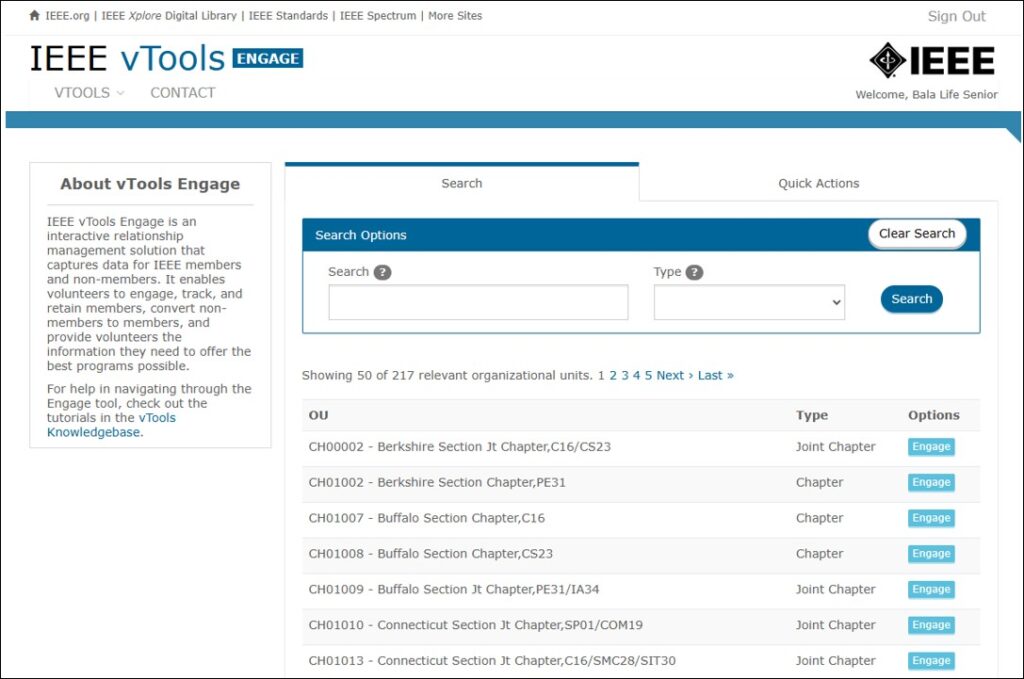Click the Clear Search button
This screenshot has width=1024, height=679.
[917, 234]
